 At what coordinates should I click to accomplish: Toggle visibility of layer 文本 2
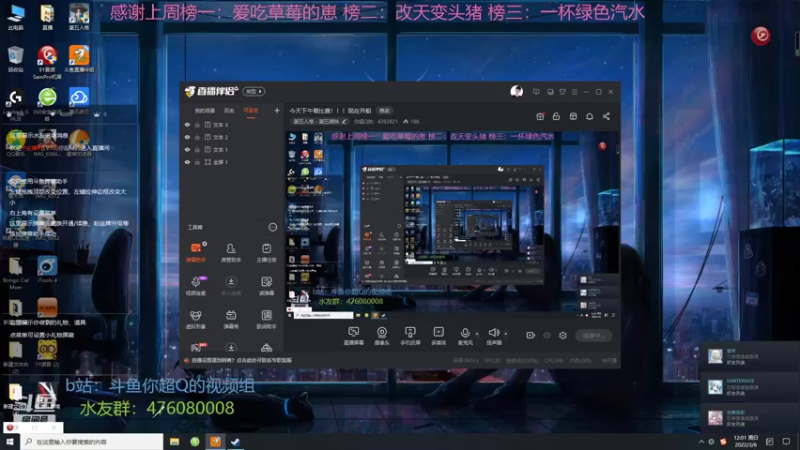[187, 137]
